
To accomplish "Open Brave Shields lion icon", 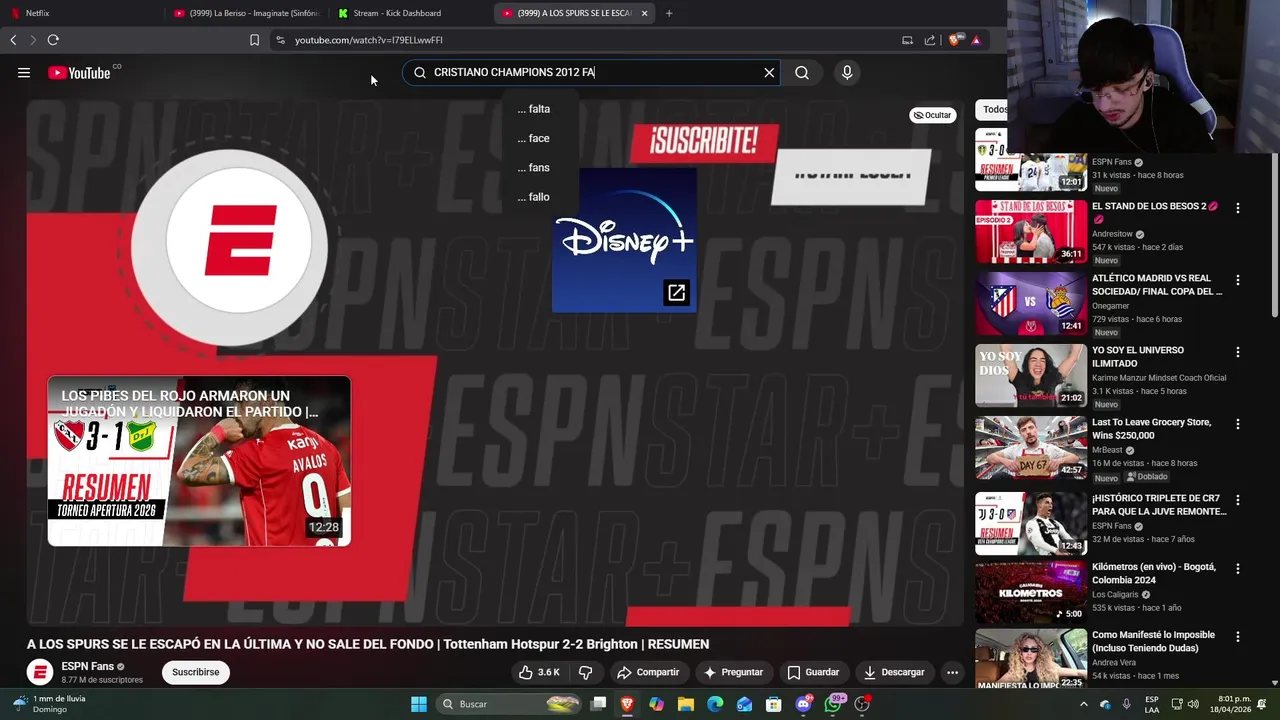I will coord(955,40).
